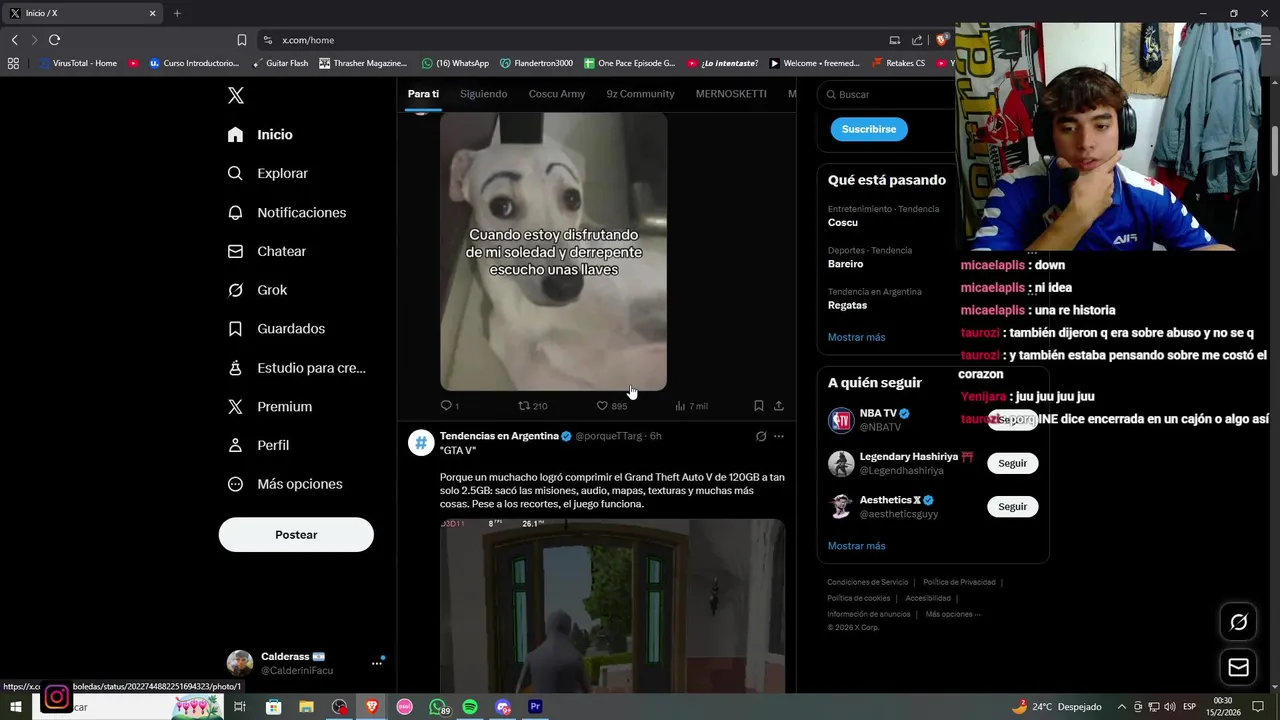Open Política de Privacidad link

[x=959, y=582]
